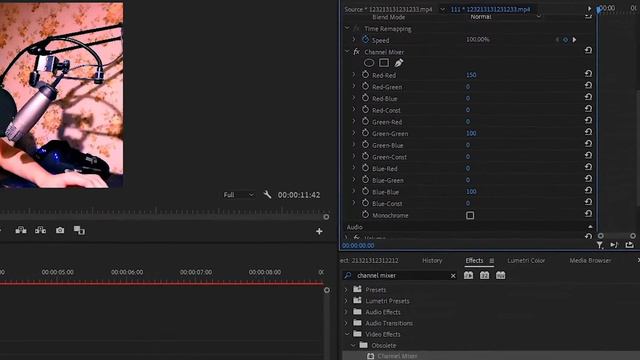This screenshot has width=640, height=360.
Task: Click program monitor timecode 00:00:11:42
Action: [299, 195]
